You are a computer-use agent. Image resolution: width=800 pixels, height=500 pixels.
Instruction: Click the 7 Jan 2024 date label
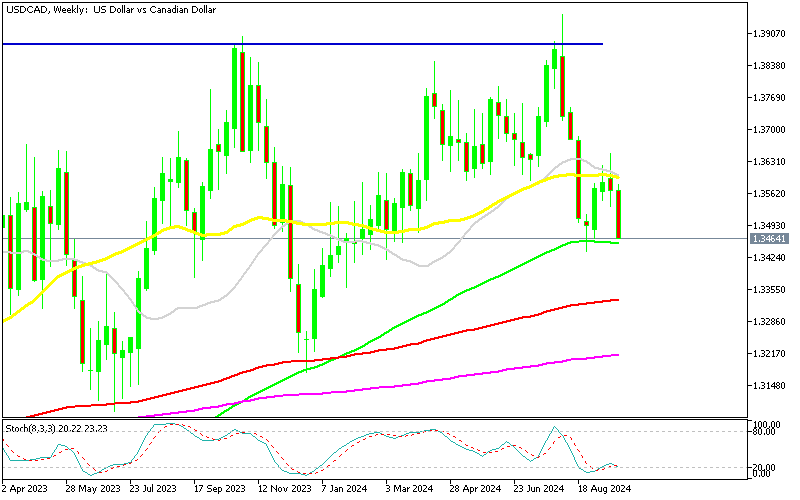click(x=344, y=489)
